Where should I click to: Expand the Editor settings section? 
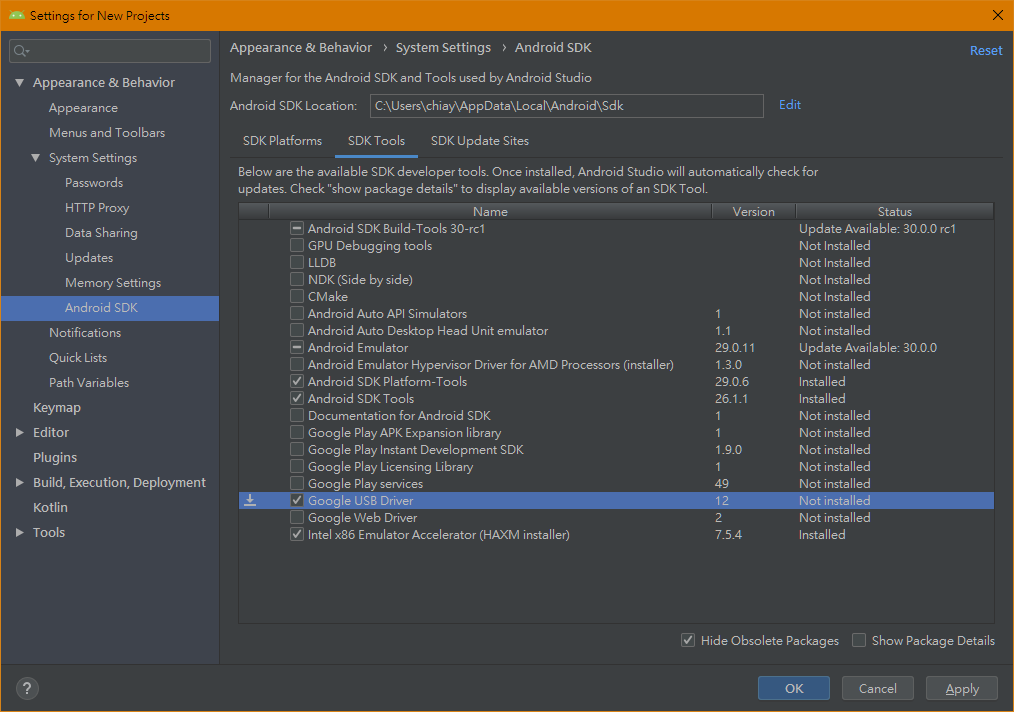(19, 433)
